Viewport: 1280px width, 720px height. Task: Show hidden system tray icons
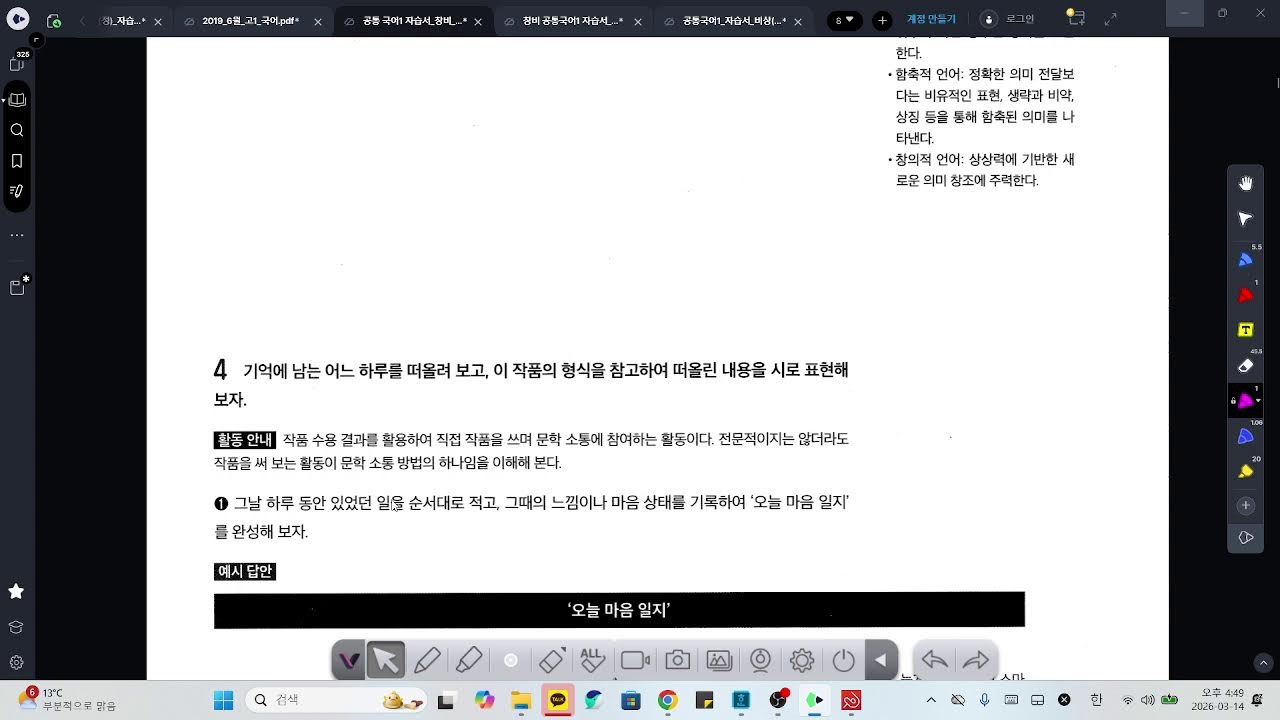point(931,700)
